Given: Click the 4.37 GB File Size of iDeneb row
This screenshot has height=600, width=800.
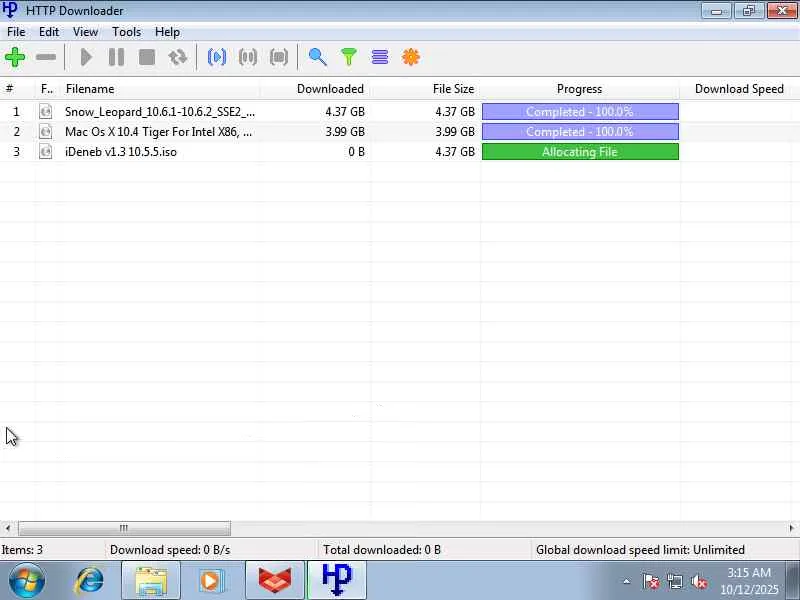Looking at the screenshot, I should click(455, 152).
